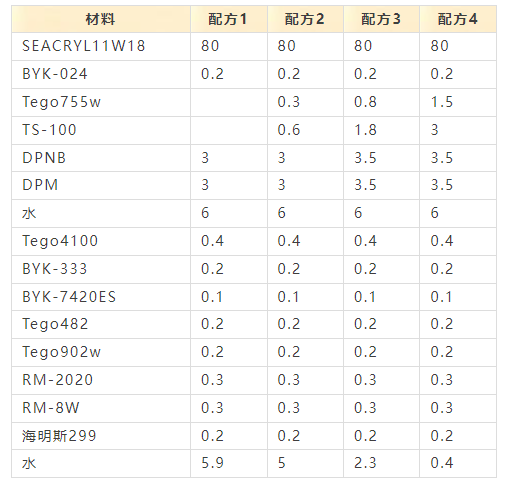Select the Tego4100 cell

click(101, 242)
